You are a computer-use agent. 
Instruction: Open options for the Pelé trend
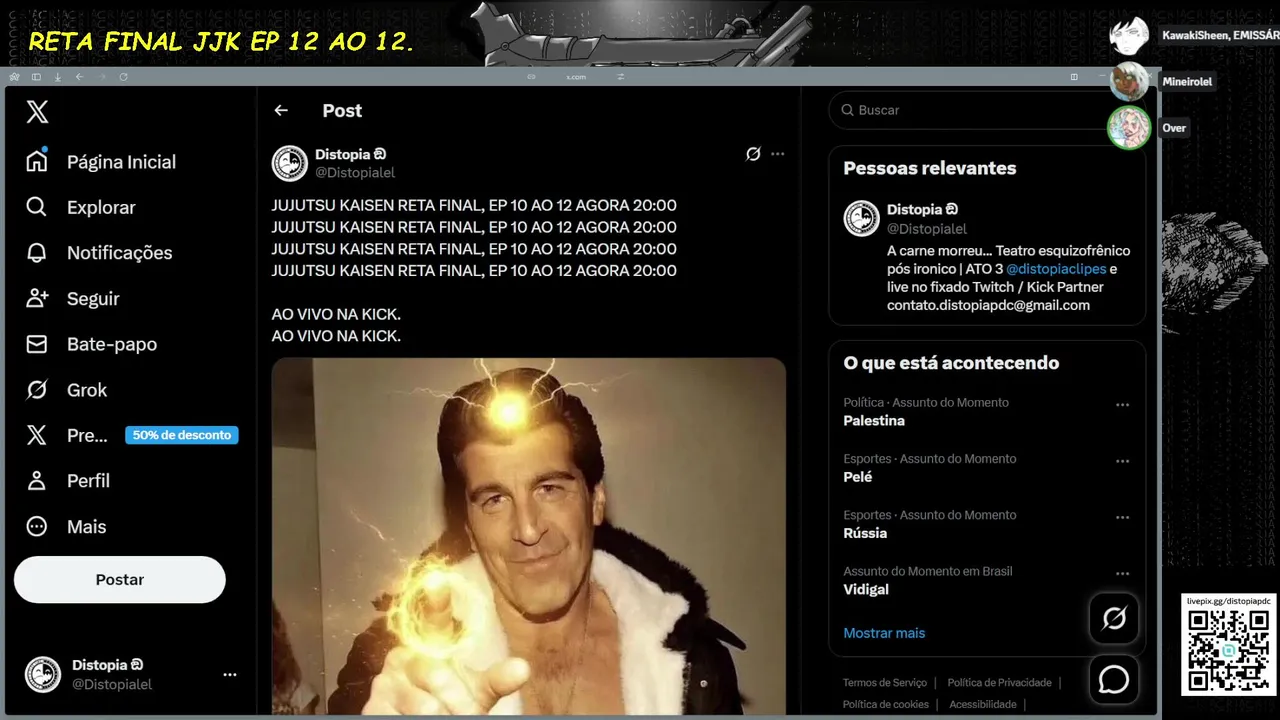[x=1123, y=461]
